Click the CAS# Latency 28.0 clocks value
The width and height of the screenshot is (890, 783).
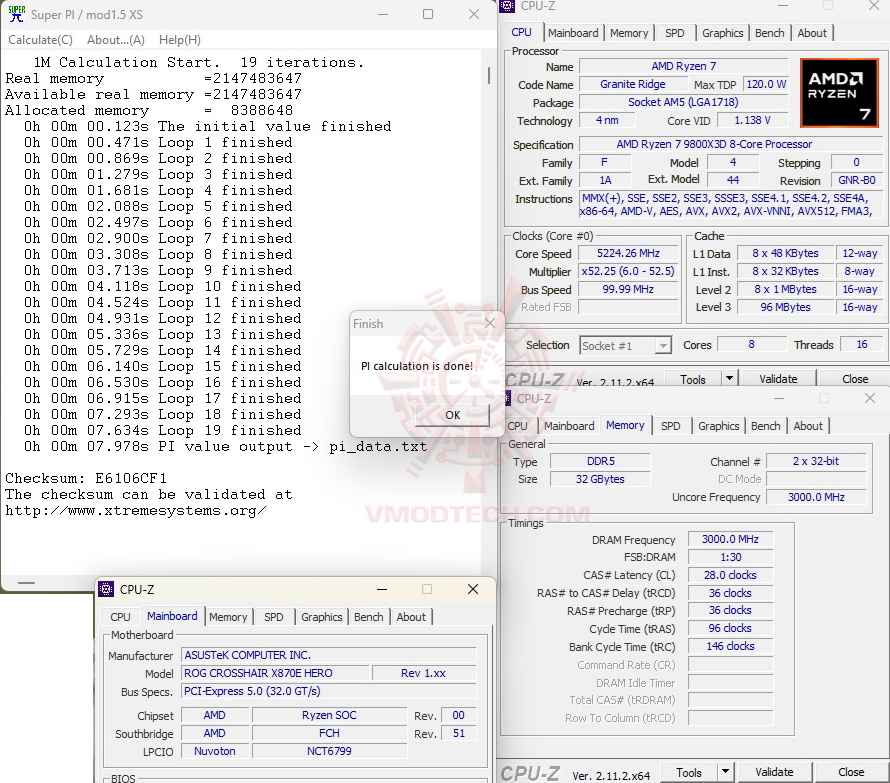pyautogui.click(x=730, y=575)
